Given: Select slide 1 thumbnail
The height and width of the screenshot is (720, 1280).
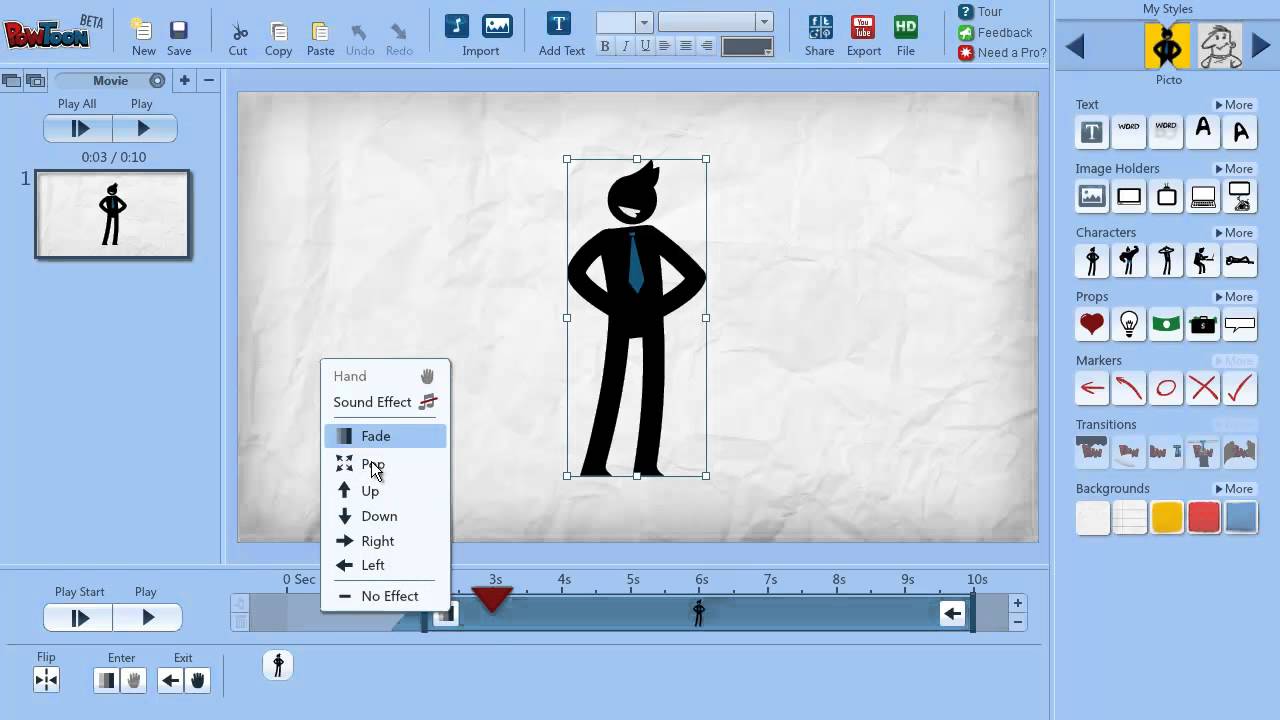Looking at the screenshot, I should pyautogui.click(x=112, y=214).
